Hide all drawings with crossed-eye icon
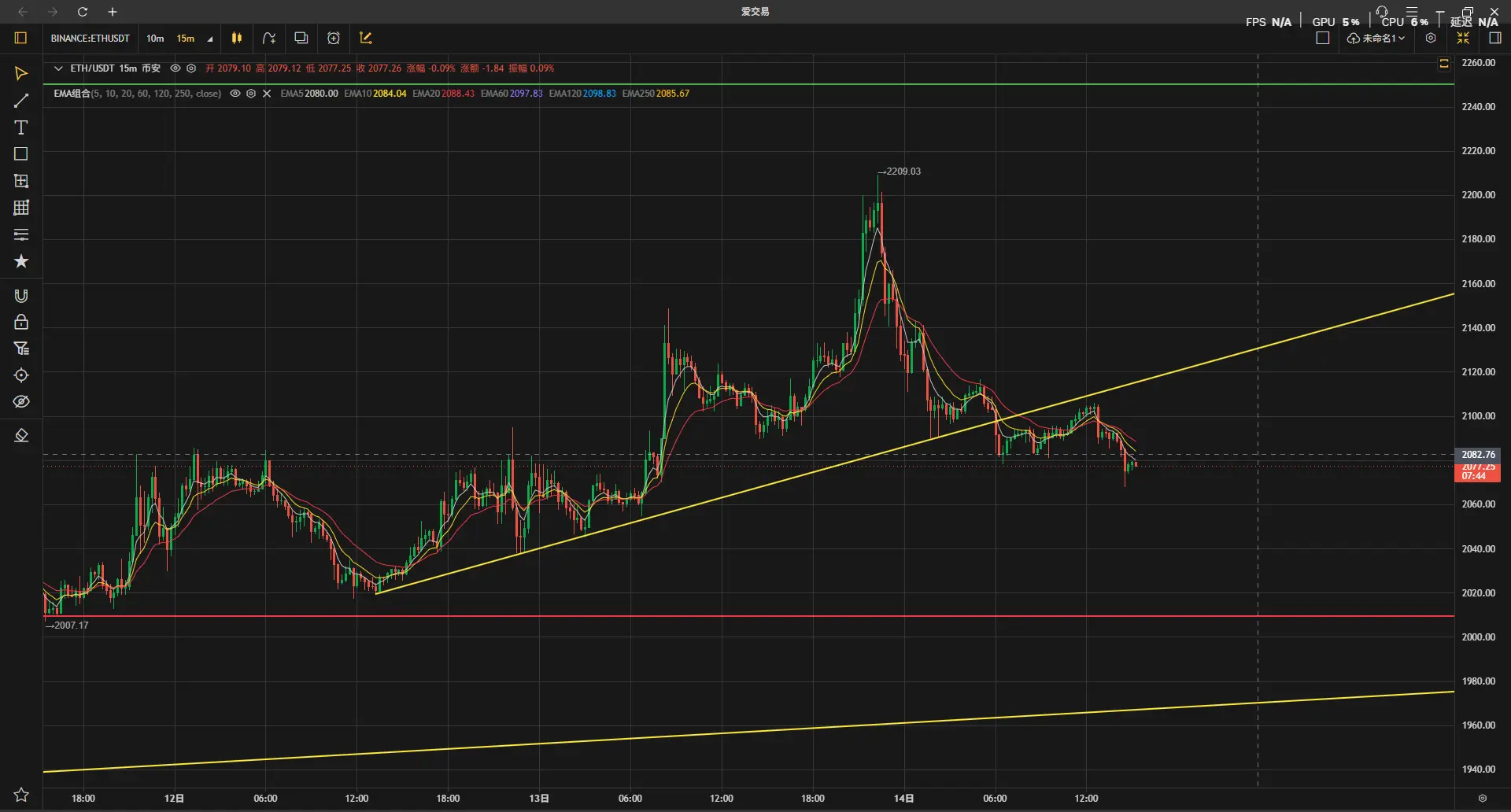Image resolution: width=1511 pixels, height=812 pixels. [21, 402]
